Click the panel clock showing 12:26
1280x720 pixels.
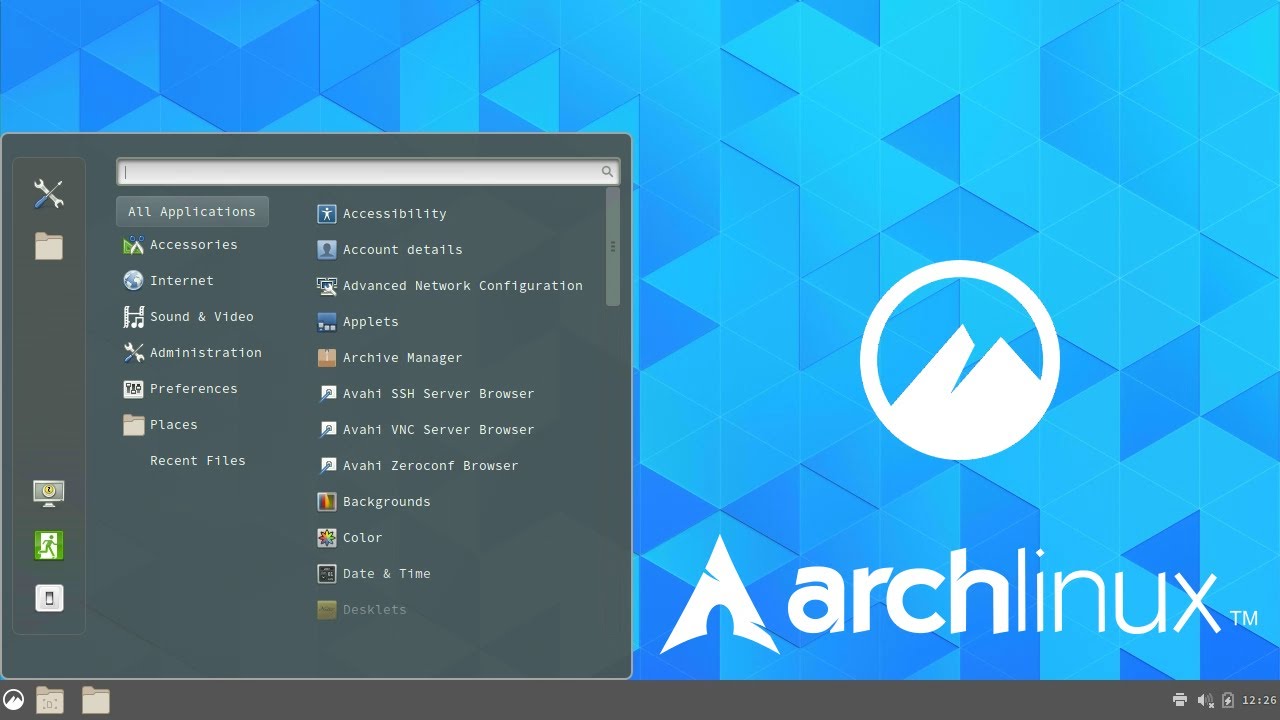[x=1259, y=700]
